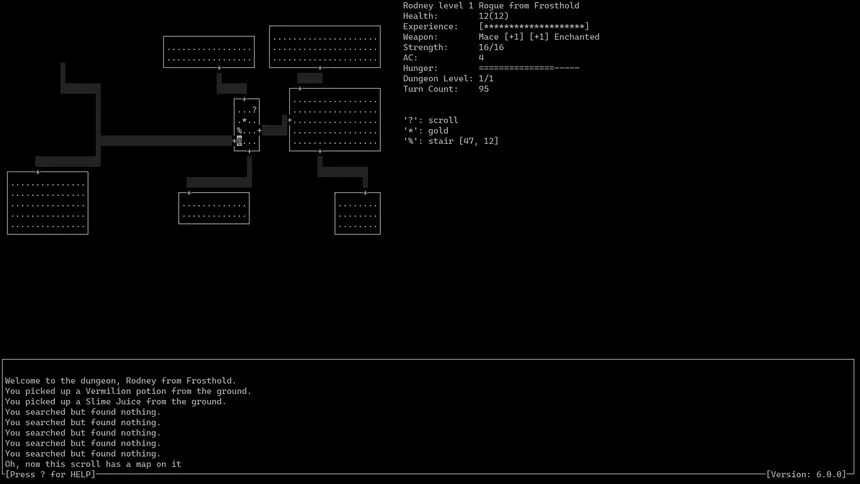Click the '*' gold symbol on the map
The height and width of the screenshot is (484, 860).
coord(244,120)
